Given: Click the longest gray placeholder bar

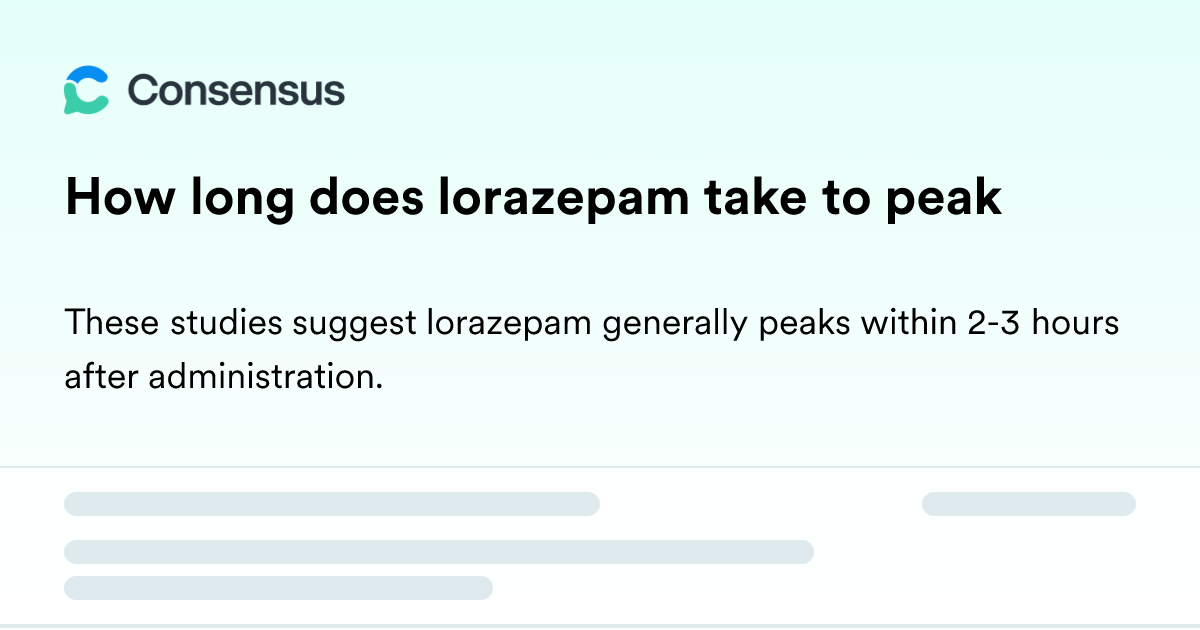Looking at the screenshot, I should (x=439, y=552).
